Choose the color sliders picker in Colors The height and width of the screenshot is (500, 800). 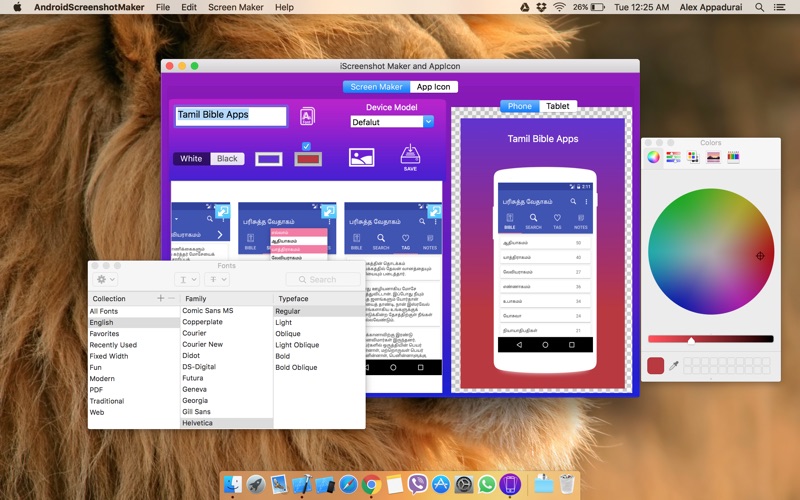coord(673,157)
